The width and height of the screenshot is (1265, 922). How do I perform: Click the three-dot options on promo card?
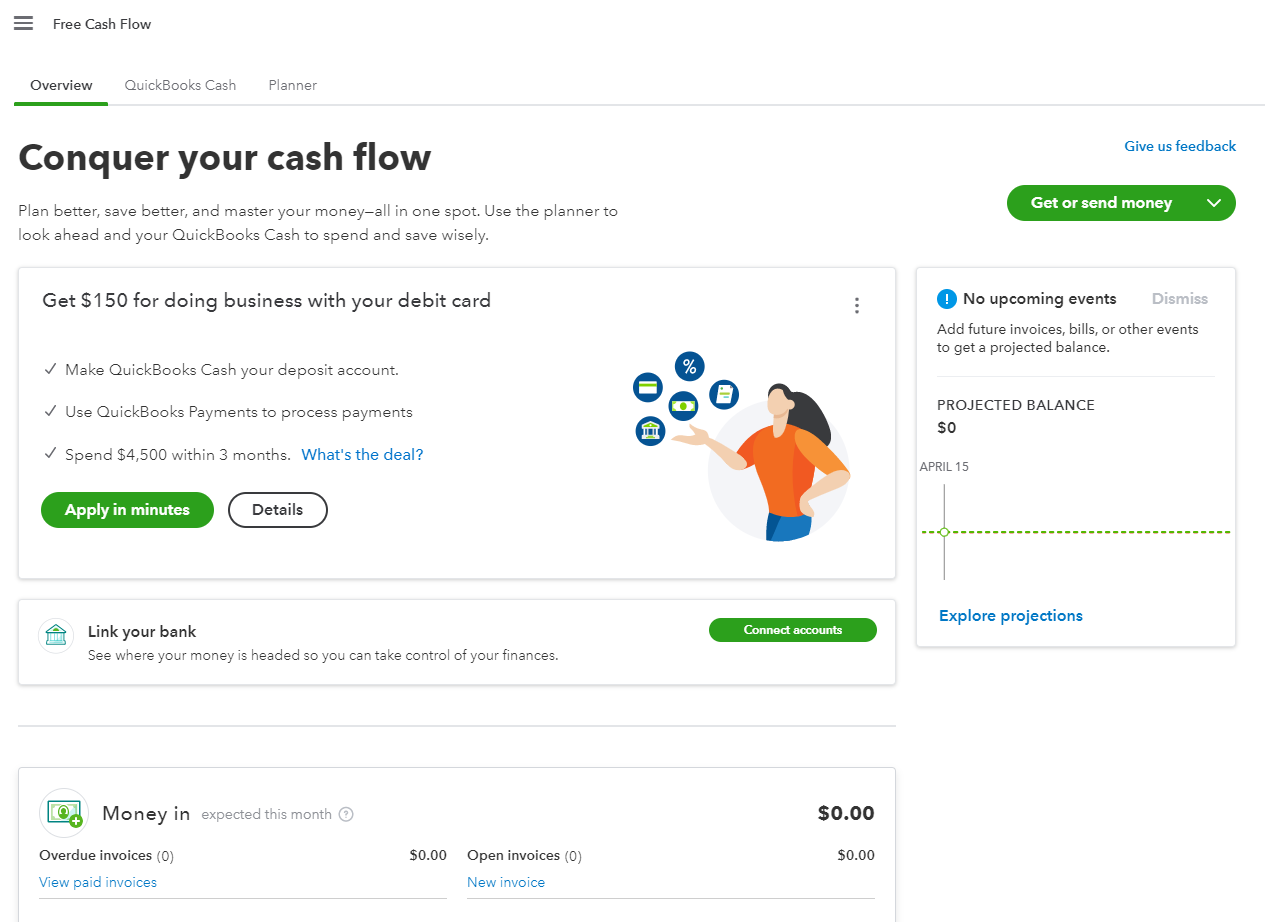[856, 306]
